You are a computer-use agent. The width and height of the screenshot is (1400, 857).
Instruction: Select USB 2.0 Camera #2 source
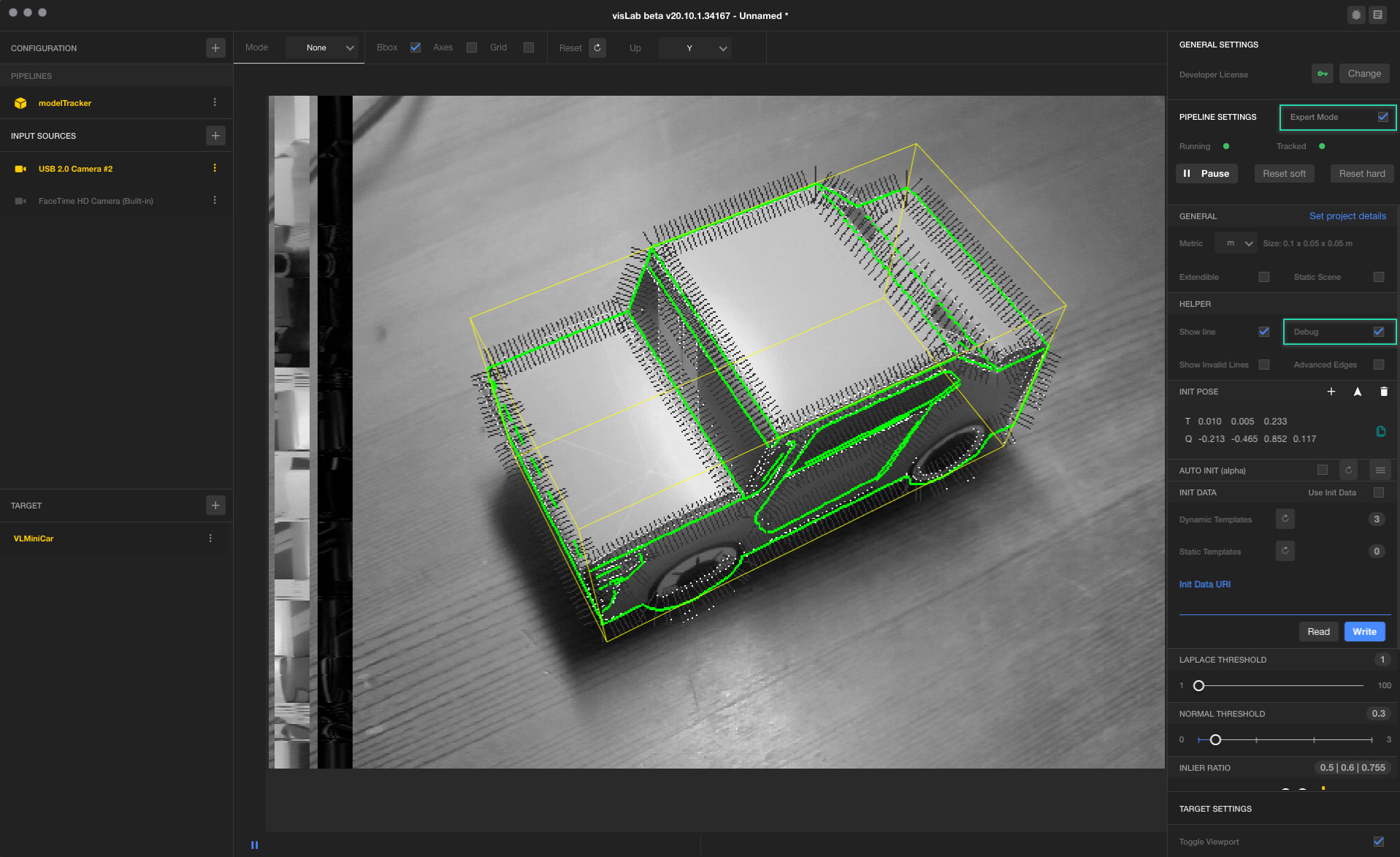(75, 169)
